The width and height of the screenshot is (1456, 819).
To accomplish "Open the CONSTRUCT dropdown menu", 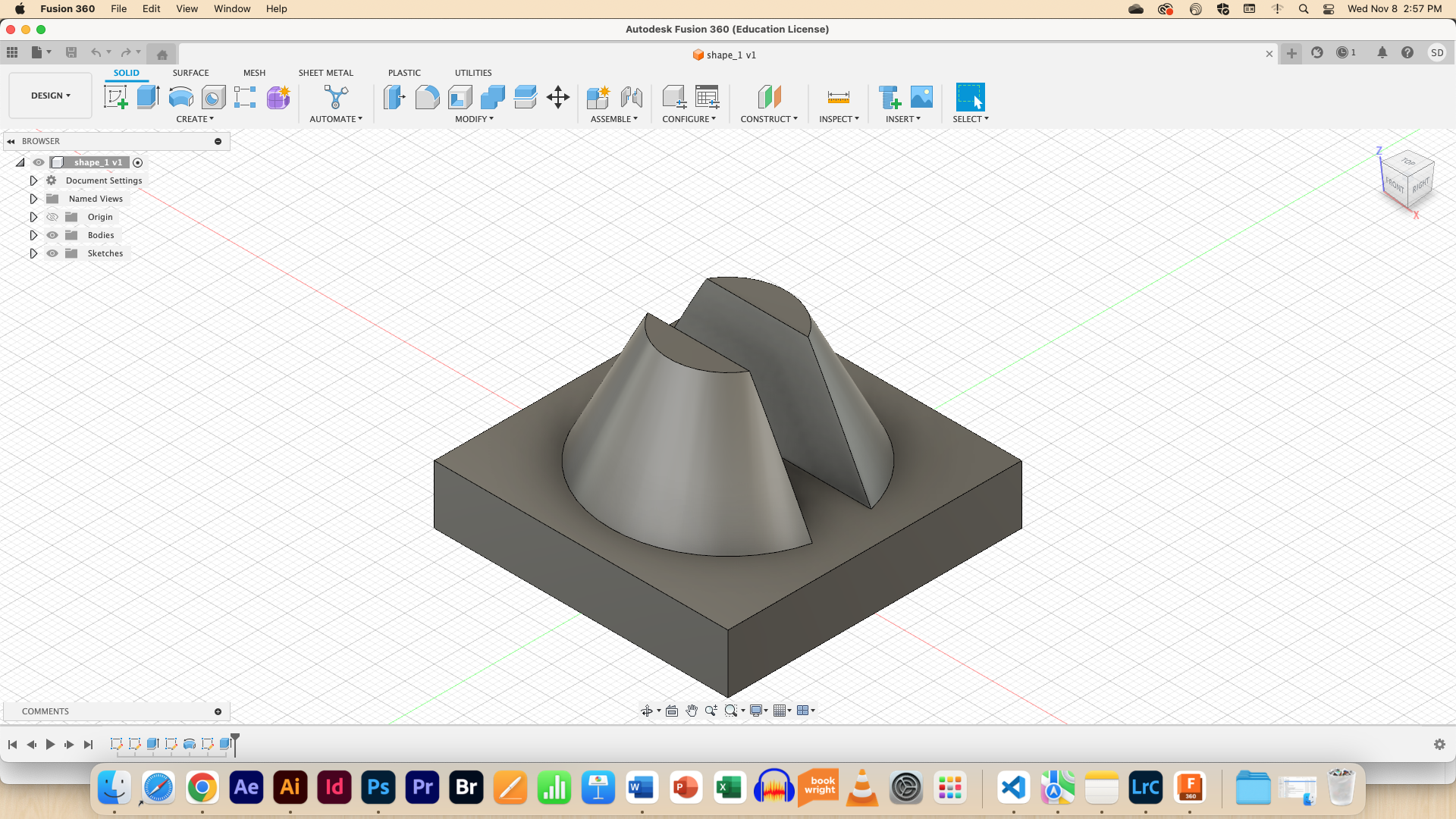I will pyautogui.click(x=769, y=119).
